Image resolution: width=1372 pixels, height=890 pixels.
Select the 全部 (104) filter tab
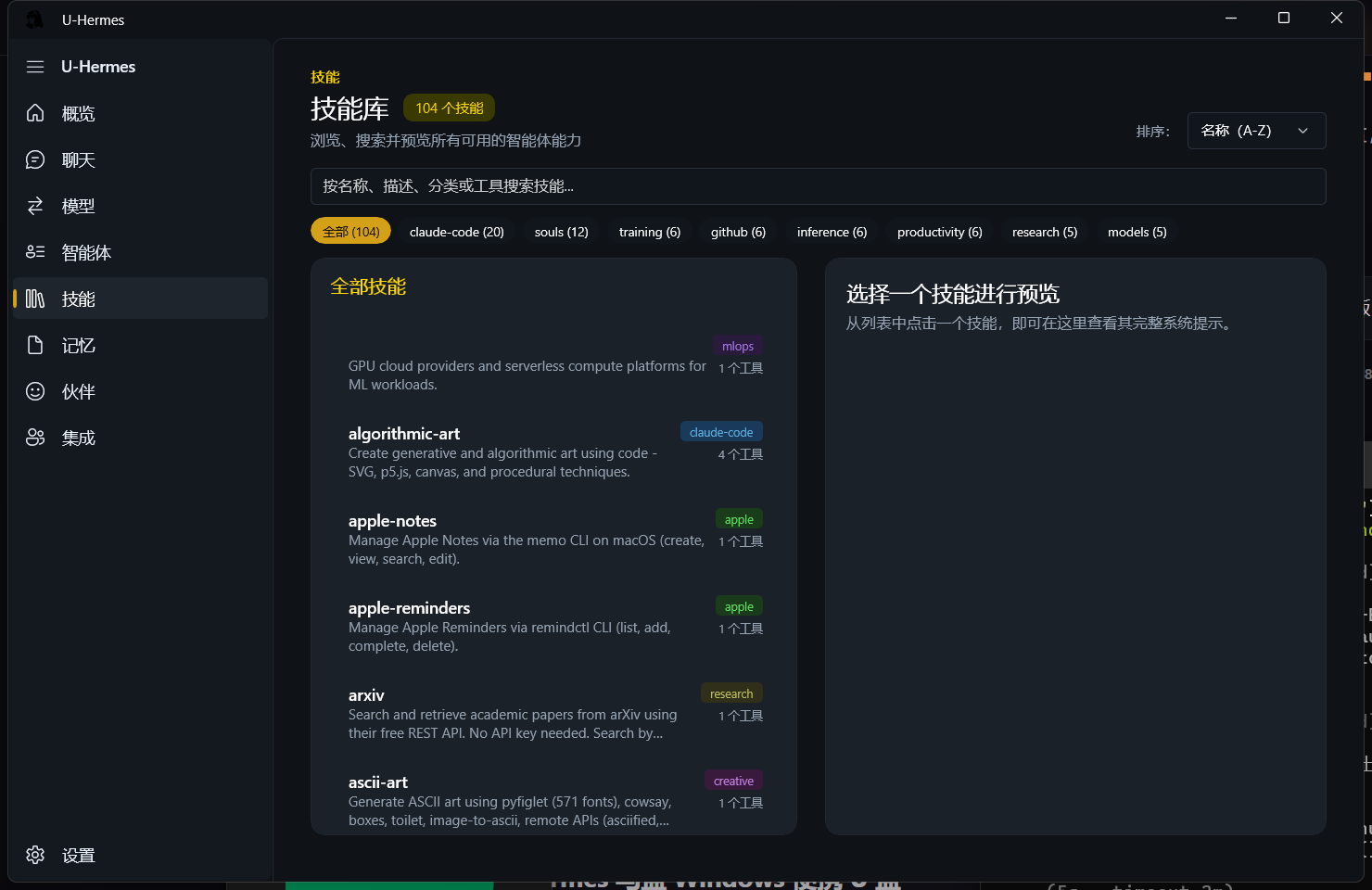pos(350,231)
